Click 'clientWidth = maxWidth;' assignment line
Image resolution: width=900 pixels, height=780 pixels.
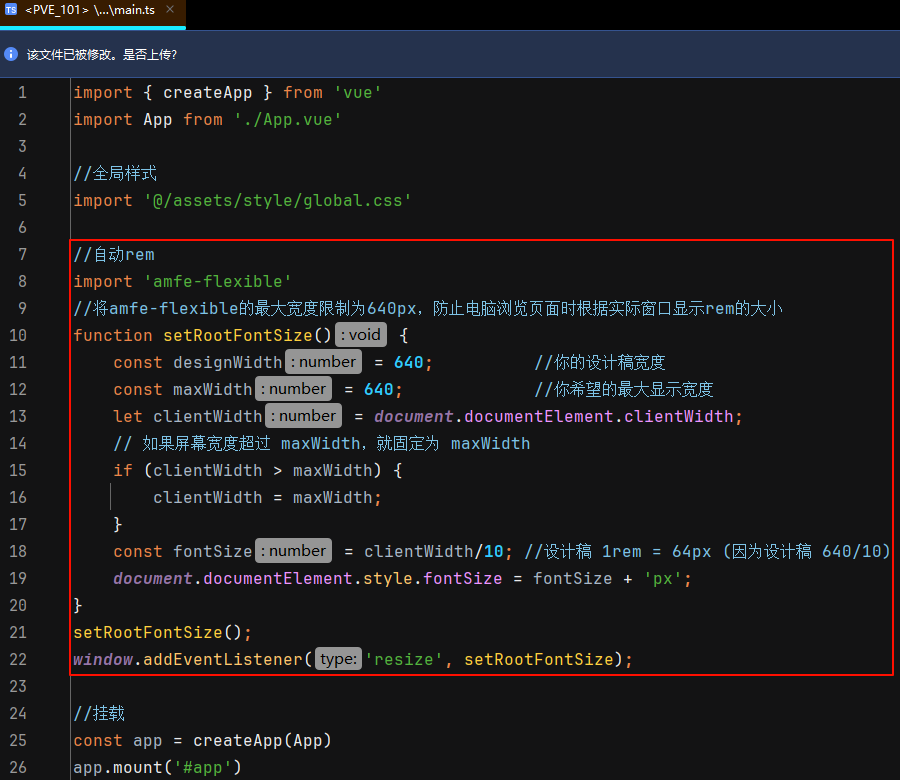click(267, 497)
